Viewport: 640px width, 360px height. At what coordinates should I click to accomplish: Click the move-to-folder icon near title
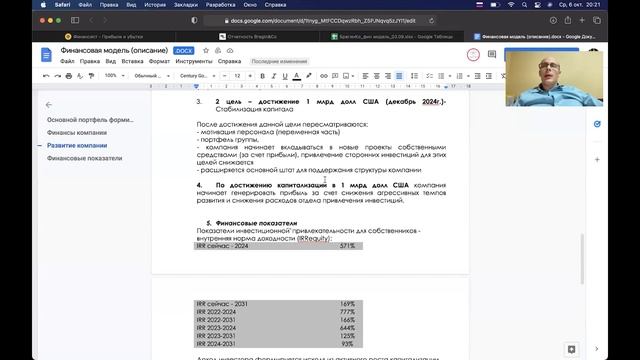218,51
